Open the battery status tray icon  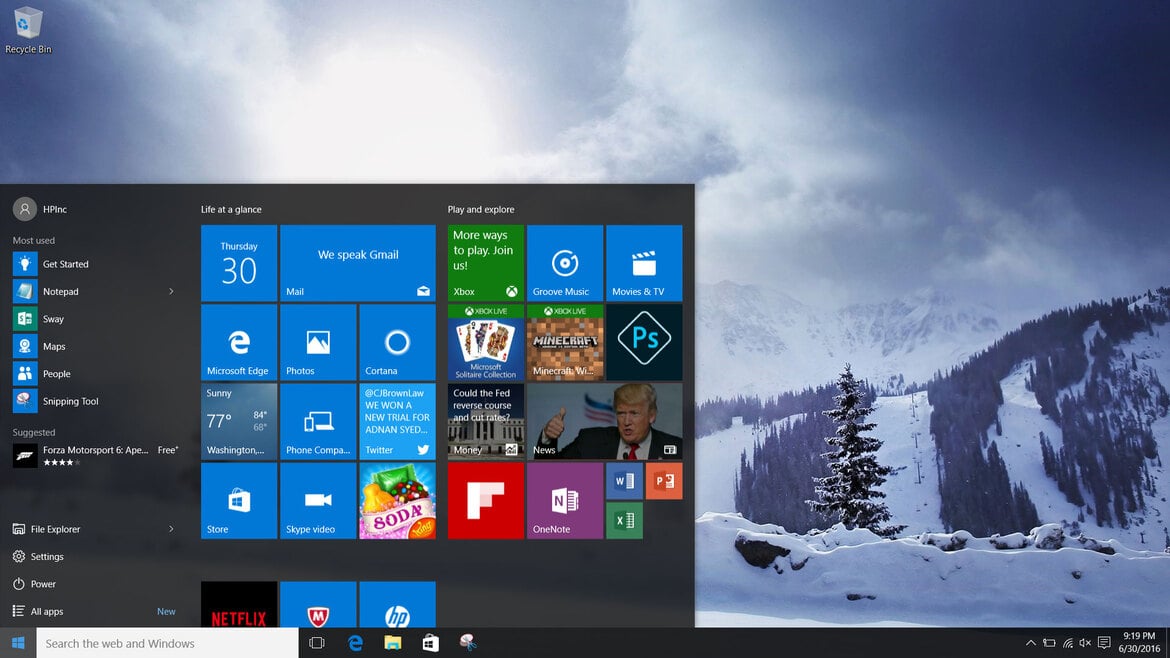point(1049,643)
